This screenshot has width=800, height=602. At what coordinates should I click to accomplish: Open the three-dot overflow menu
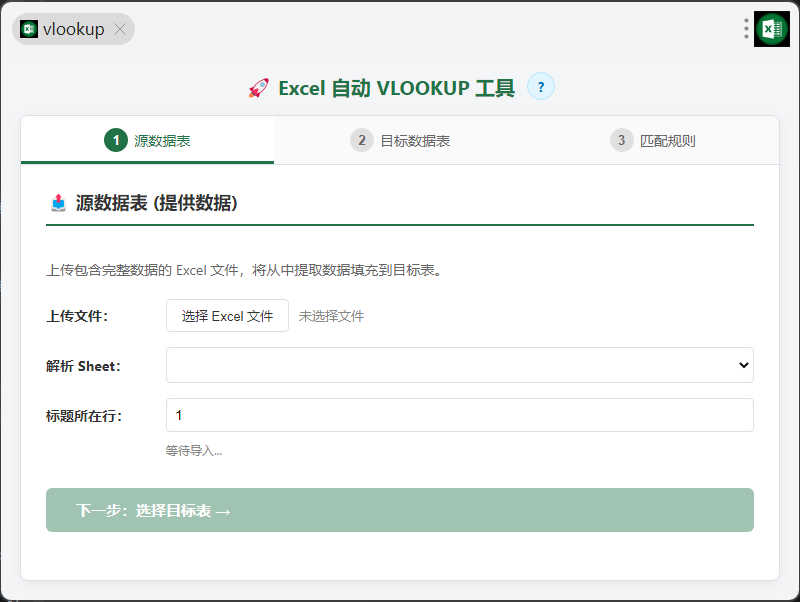pyautogui.click(x=746, y=29)
